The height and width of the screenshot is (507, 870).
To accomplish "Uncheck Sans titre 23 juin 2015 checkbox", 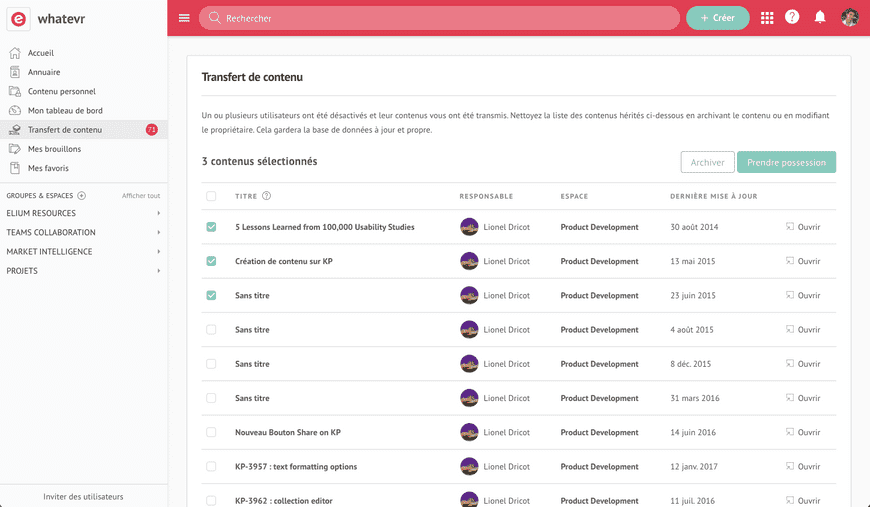I will coord(211,295).
